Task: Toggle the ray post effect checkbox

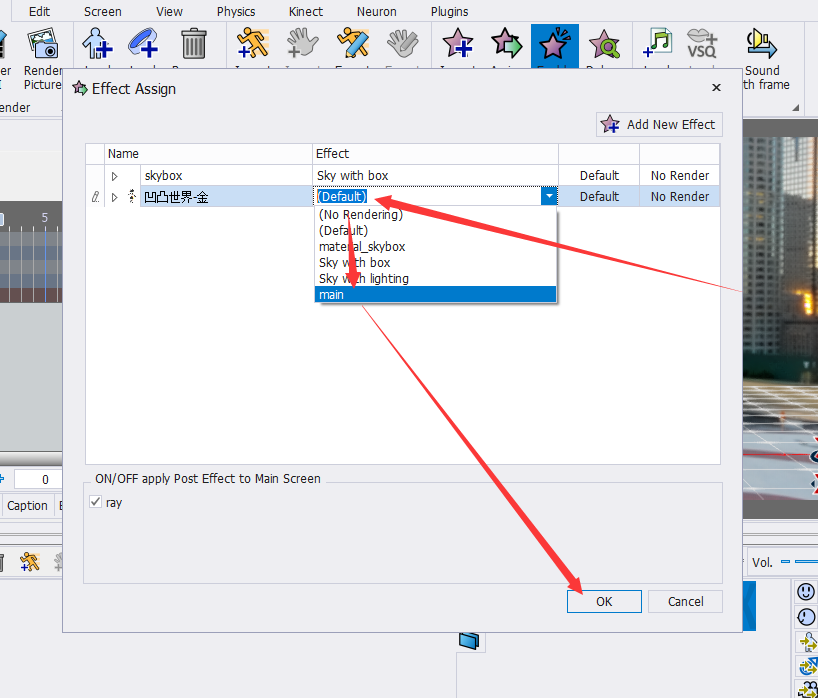Action: click(x=95, y=502)
